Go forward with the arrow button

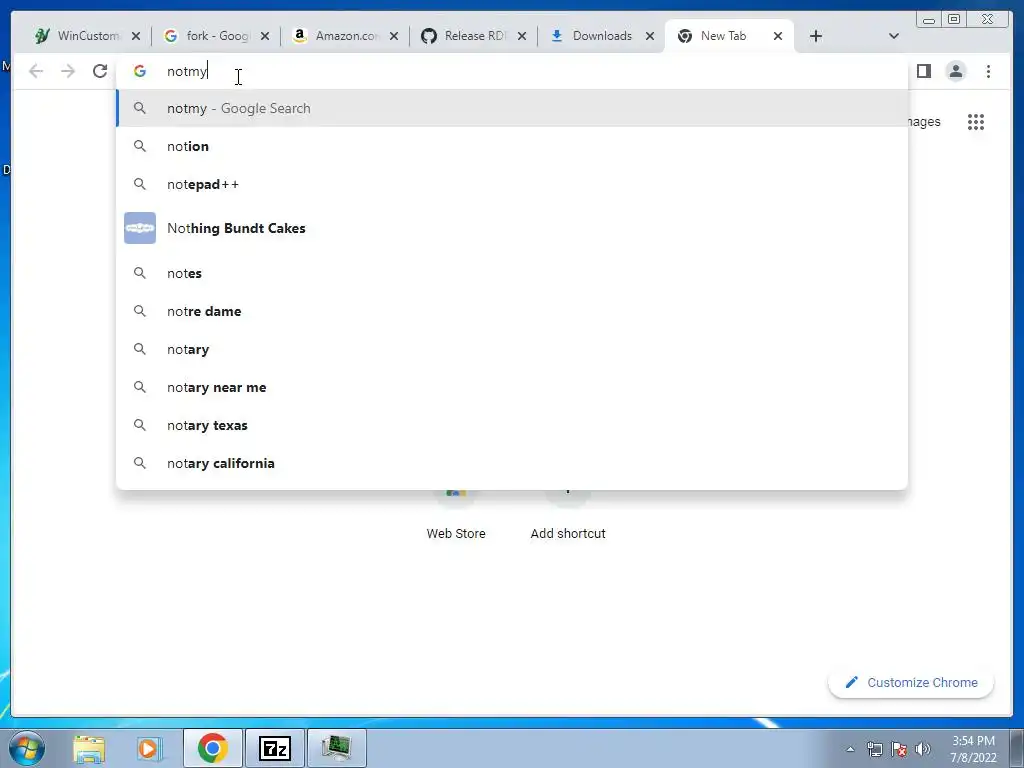[68, 71]
